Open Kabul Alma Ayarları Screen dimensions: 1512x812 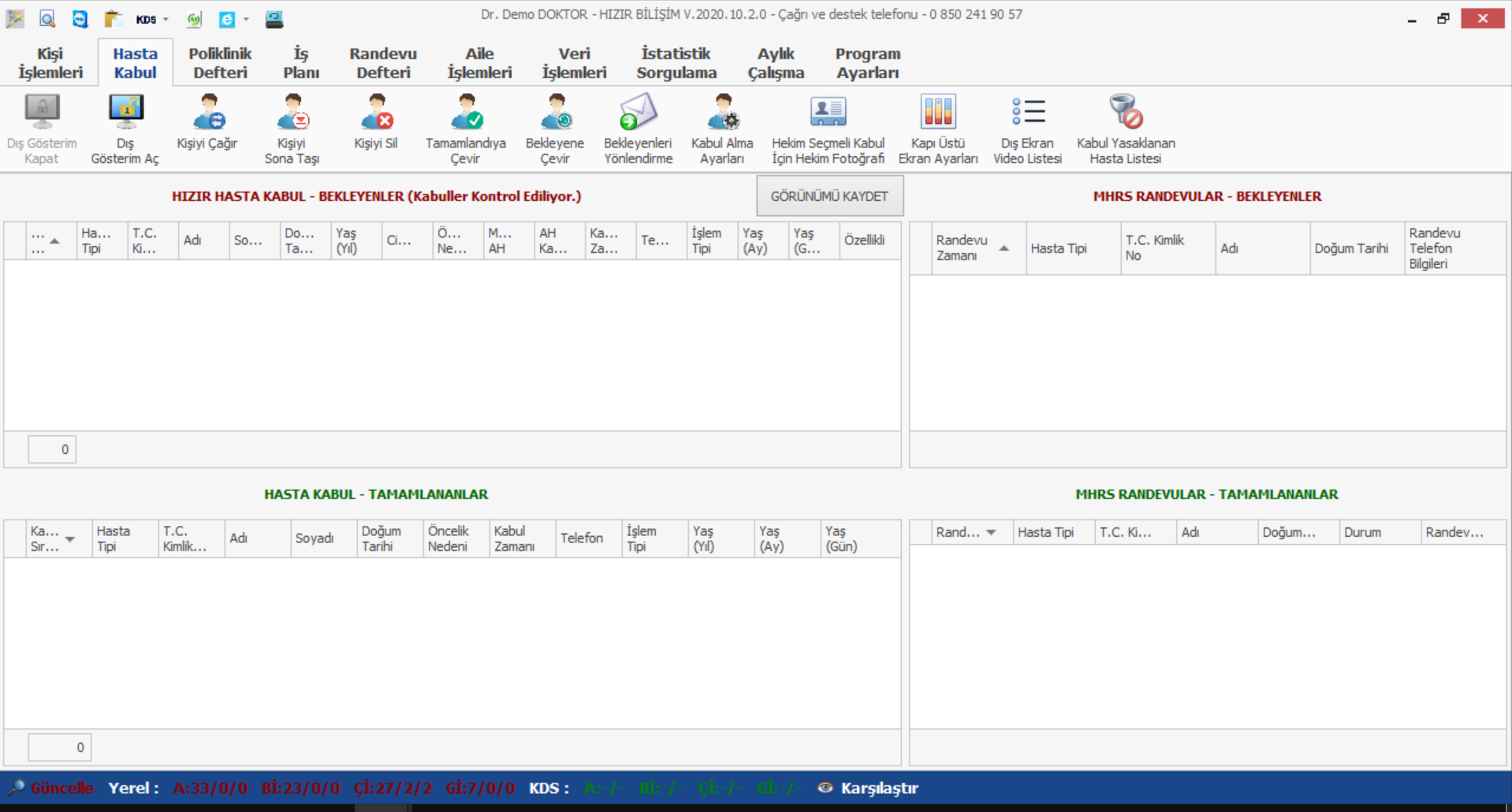pos(722,114)
